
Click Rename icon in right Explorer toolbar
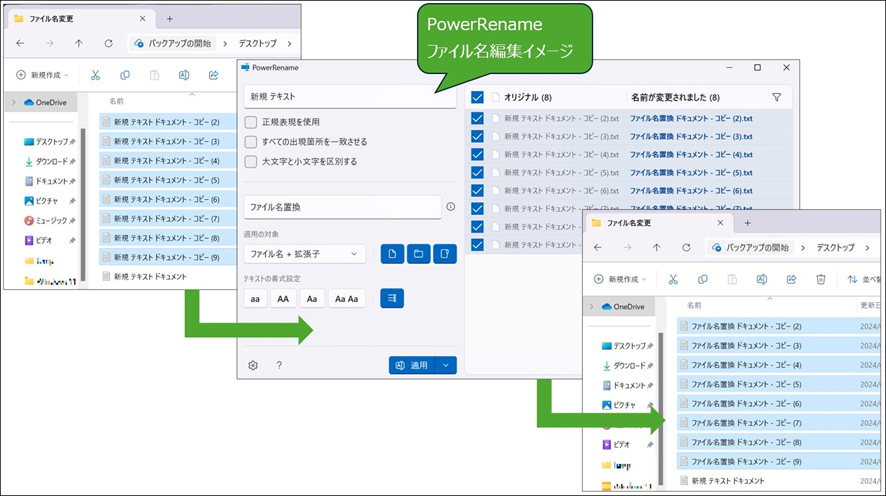pyautogui.click(x=762, y=279)
